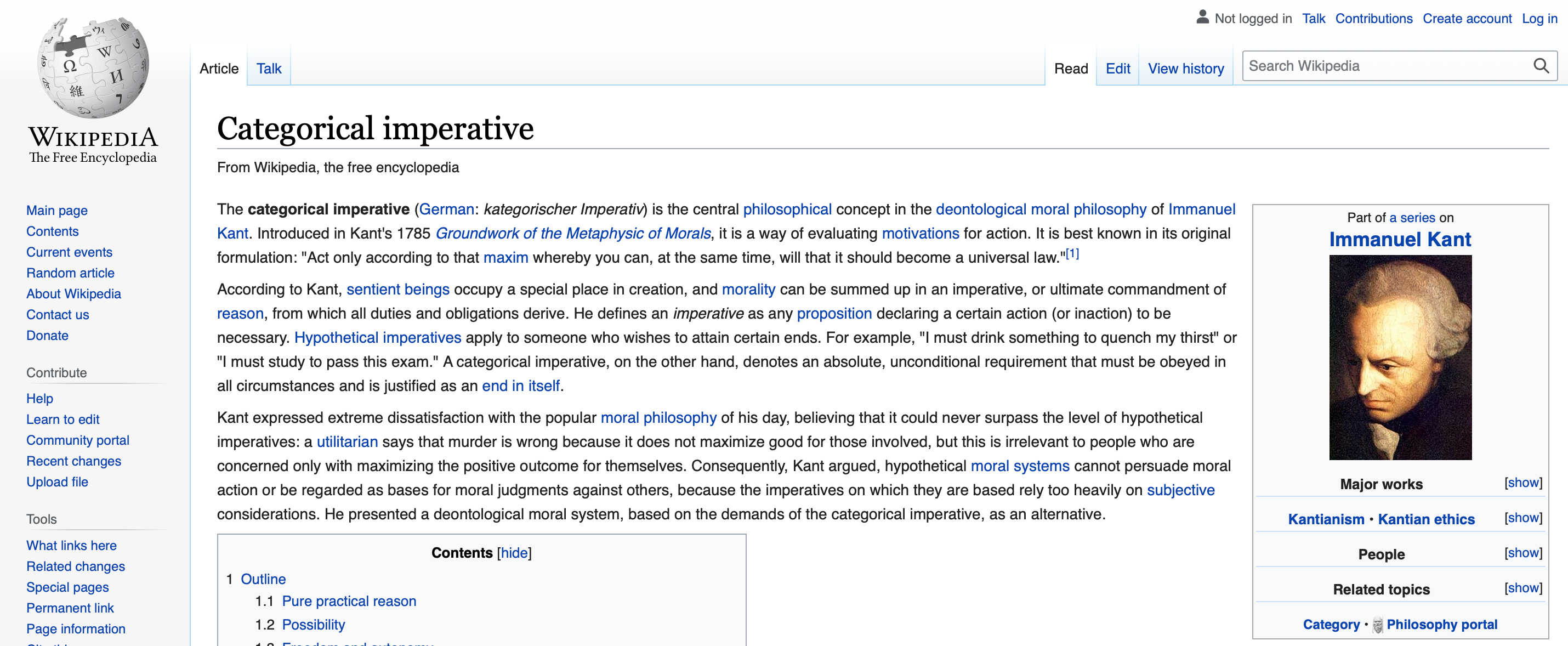Open Special pages link

tap(67, 587)
